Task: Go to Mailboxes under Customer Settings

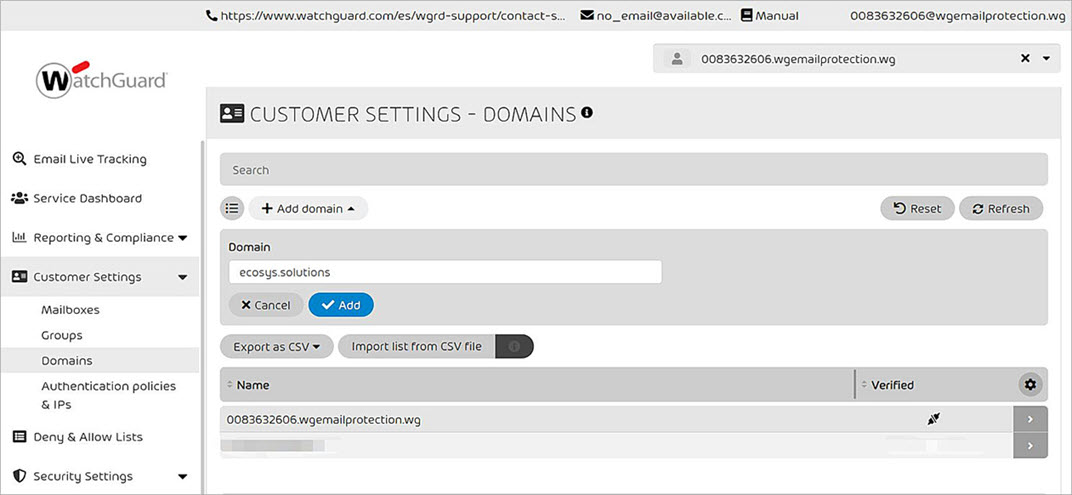Action: (70, 310)
